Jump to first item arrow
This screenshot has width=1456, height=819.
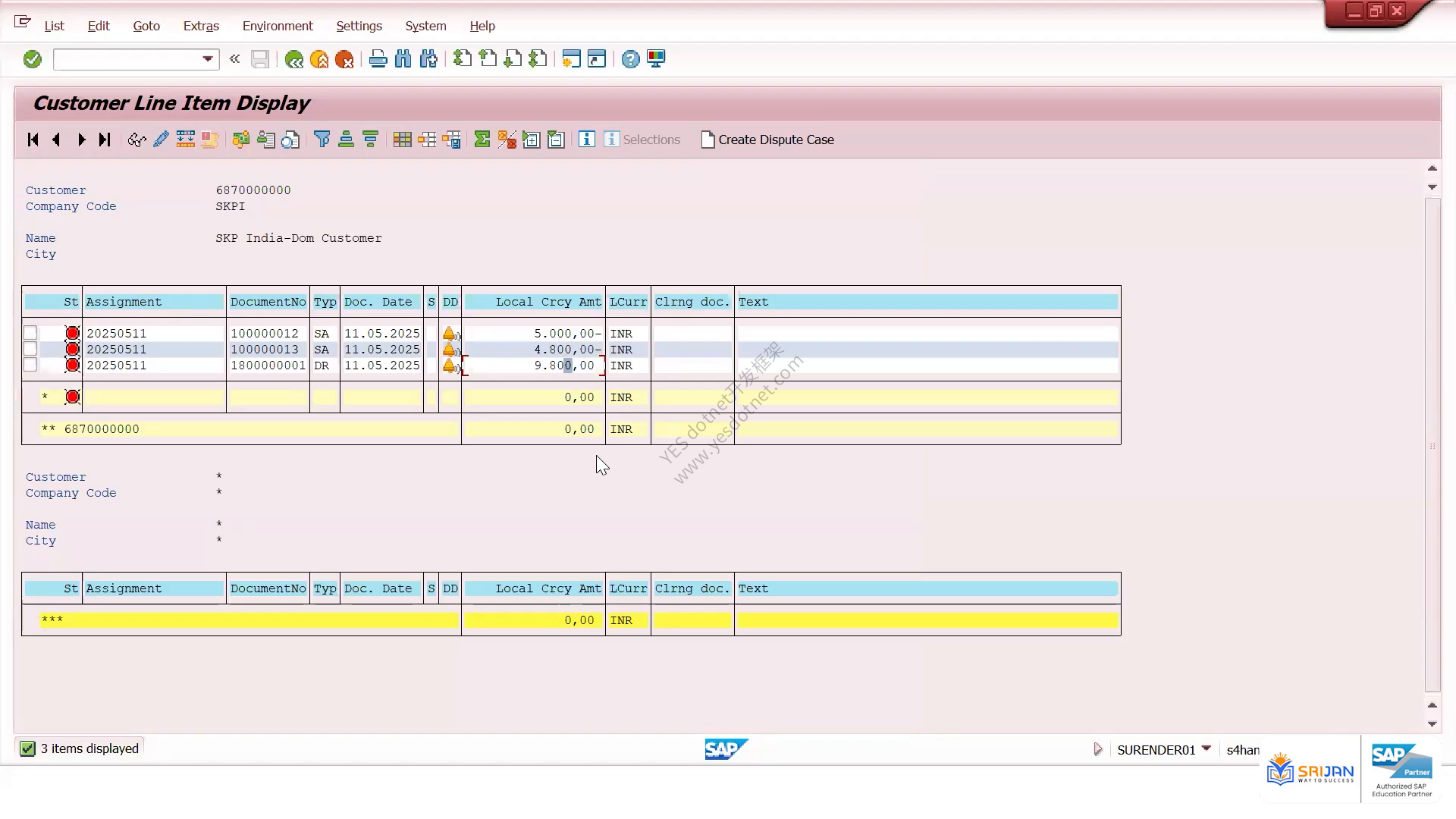33,140
